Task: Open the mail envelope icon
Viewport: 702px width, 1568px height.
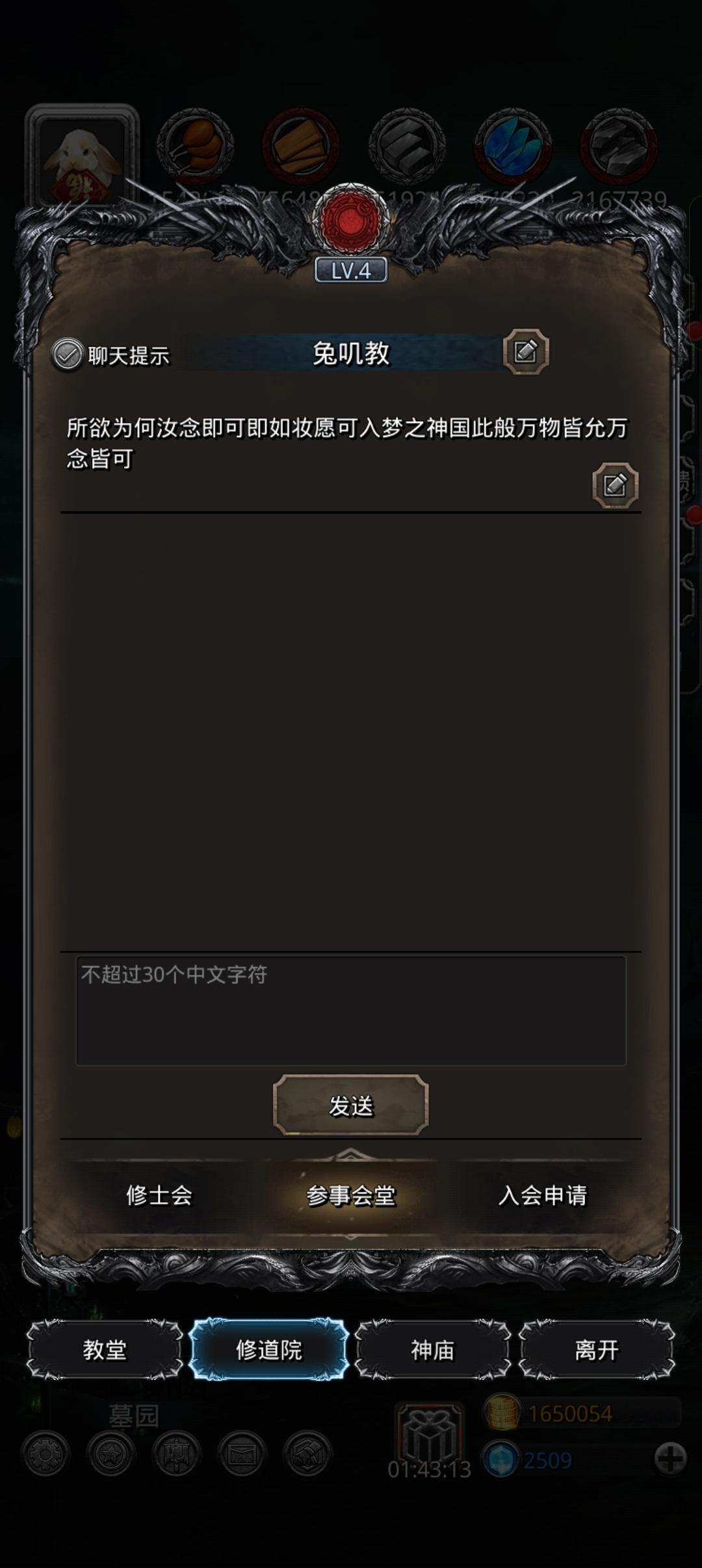Action: click(242, 1454)
